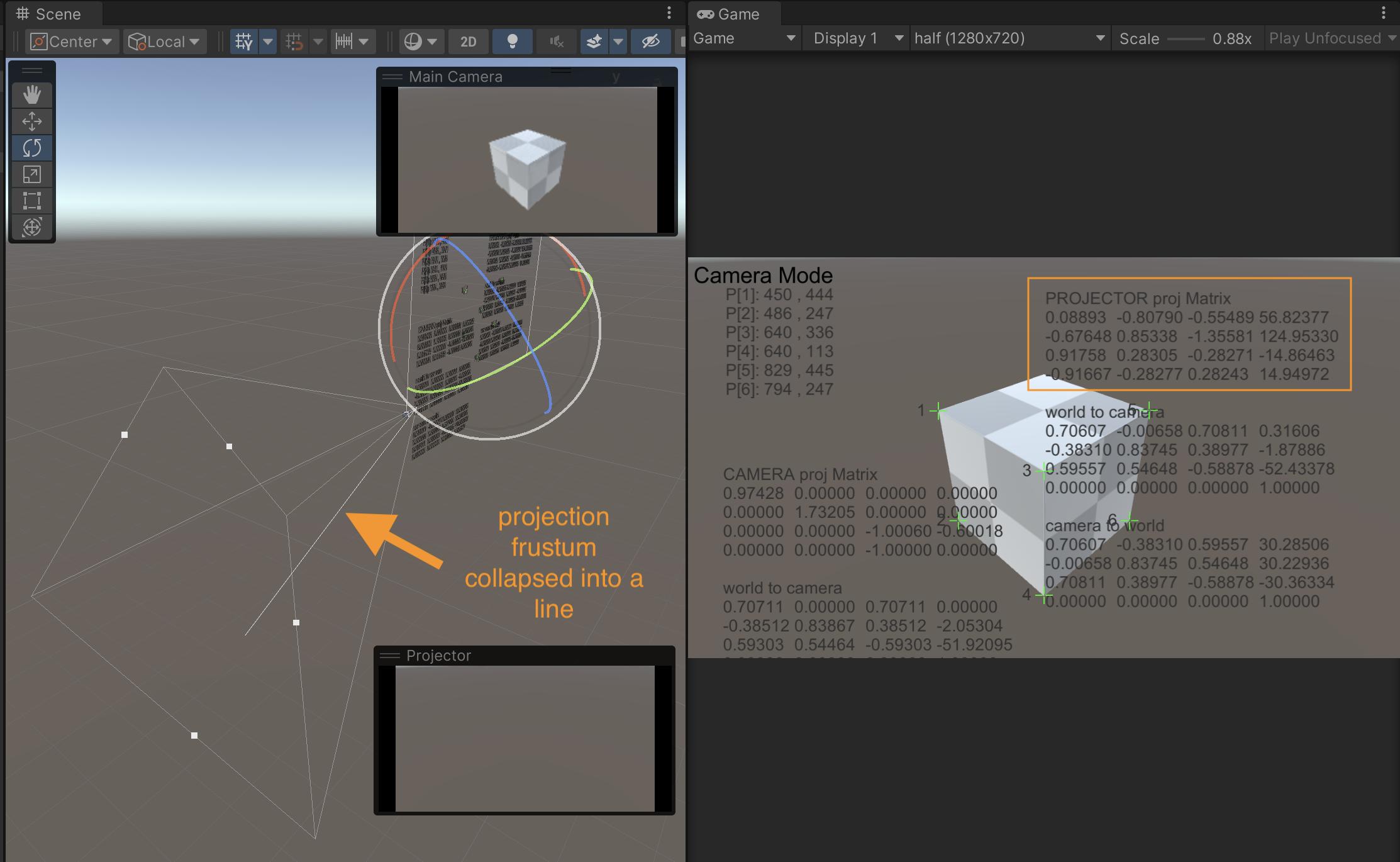The height and width of the screenshot is (862, 1400).
Task: Toggle scene lighting
Action: 512,42
